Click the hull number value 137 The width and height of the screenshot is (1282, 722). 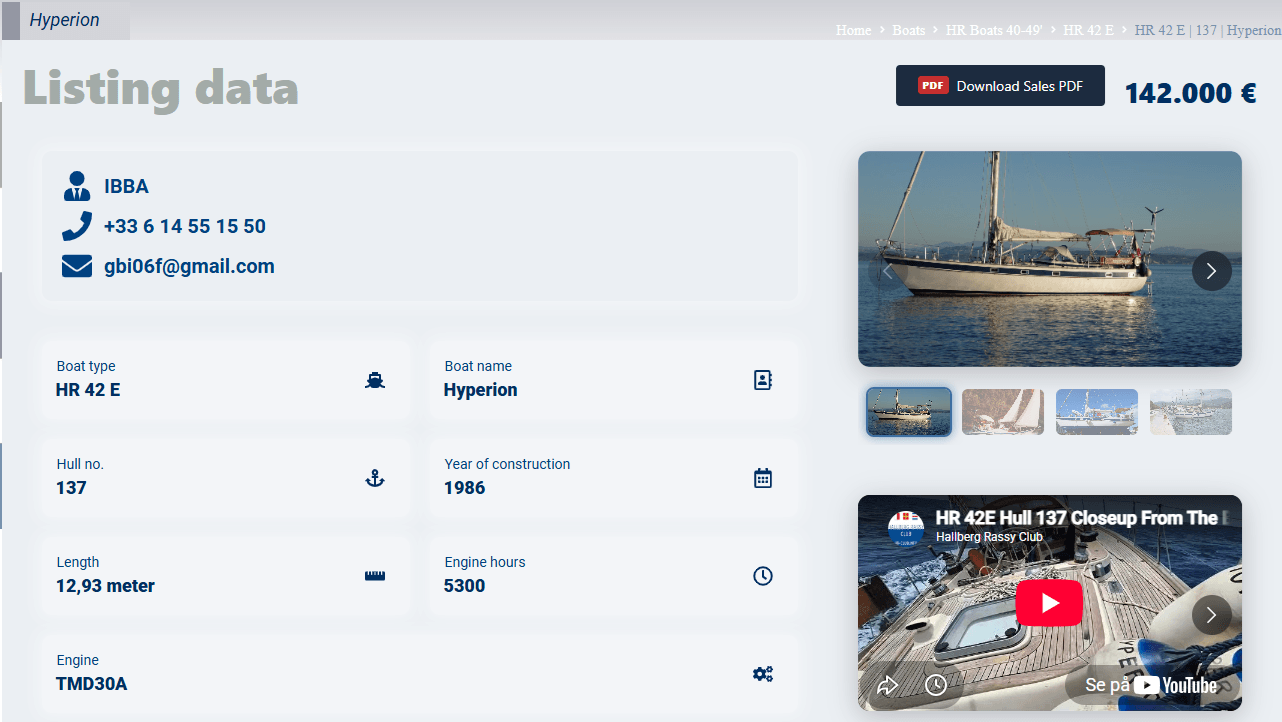click(x=71, y=488)
